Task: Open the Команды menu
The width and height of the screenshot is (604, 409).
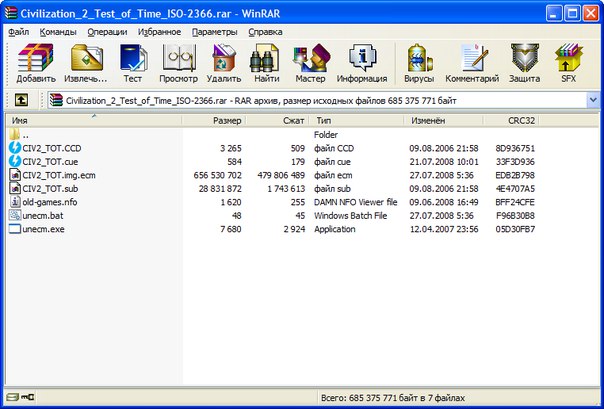Action: (x=58, y=32)
